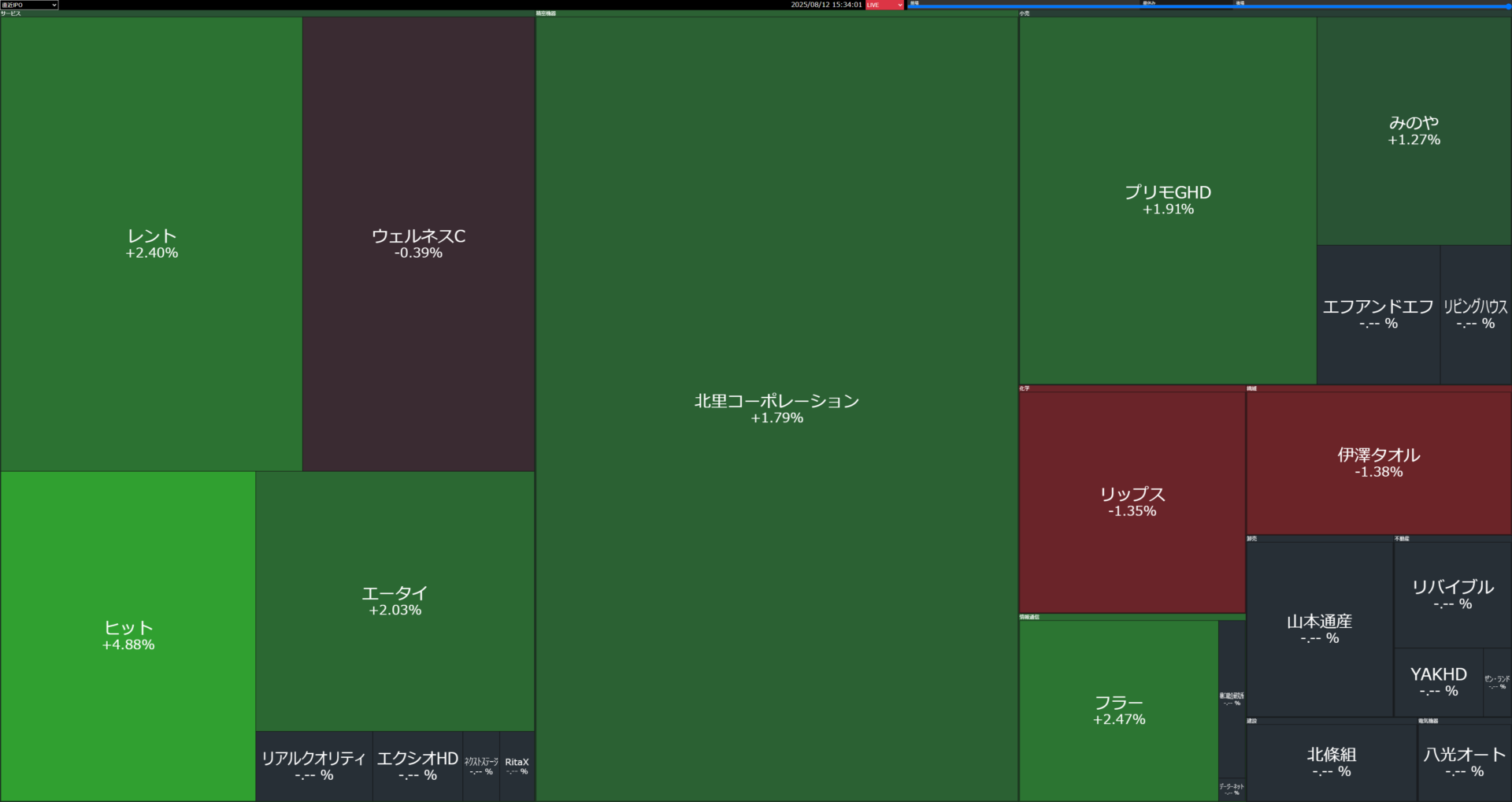1512x802 pixels.
Task: Open the エフアンドエフ tile
Action: pos(1378,314)
